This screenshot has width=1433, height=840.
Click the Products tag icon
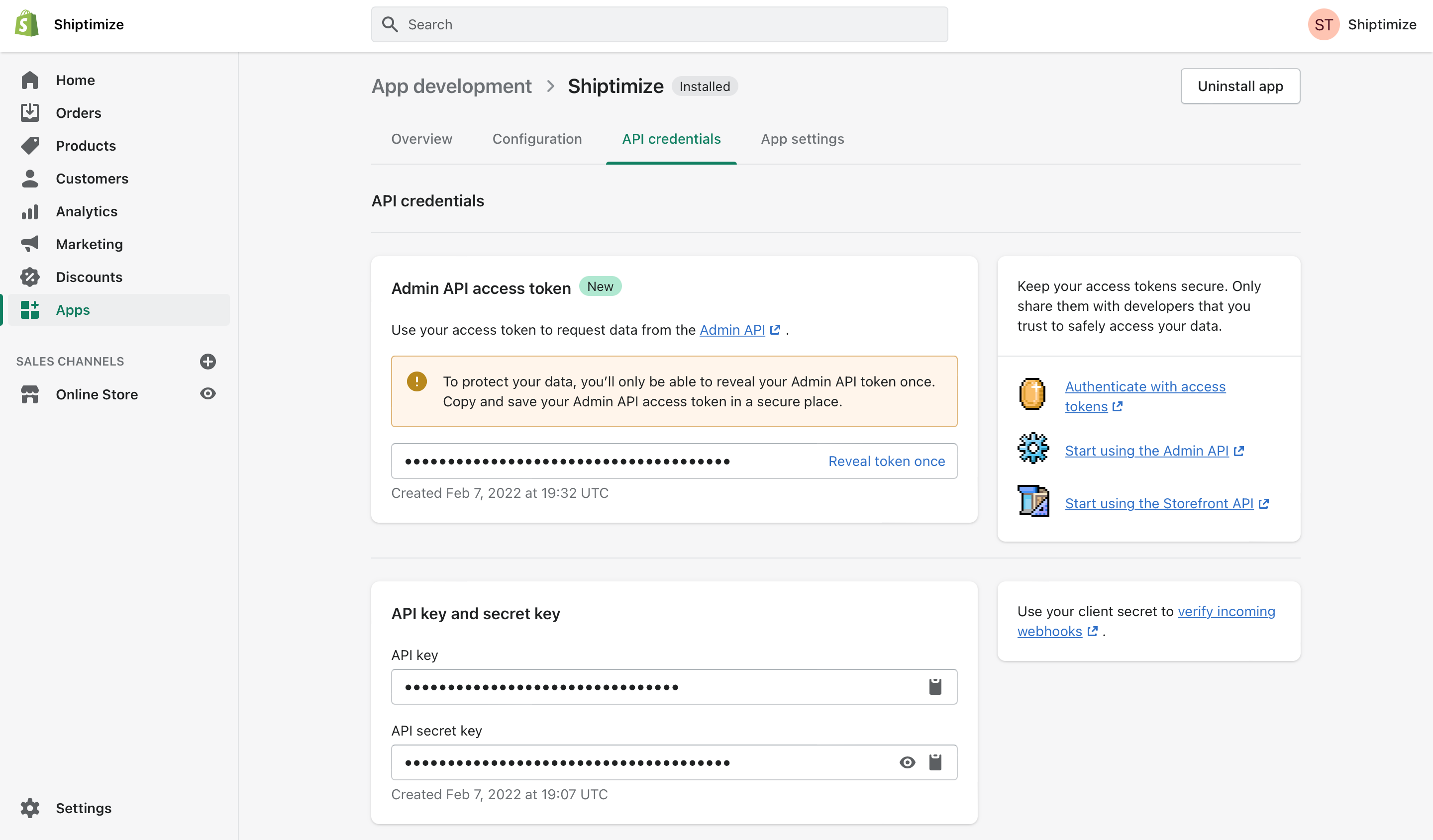tap(29, 146)
